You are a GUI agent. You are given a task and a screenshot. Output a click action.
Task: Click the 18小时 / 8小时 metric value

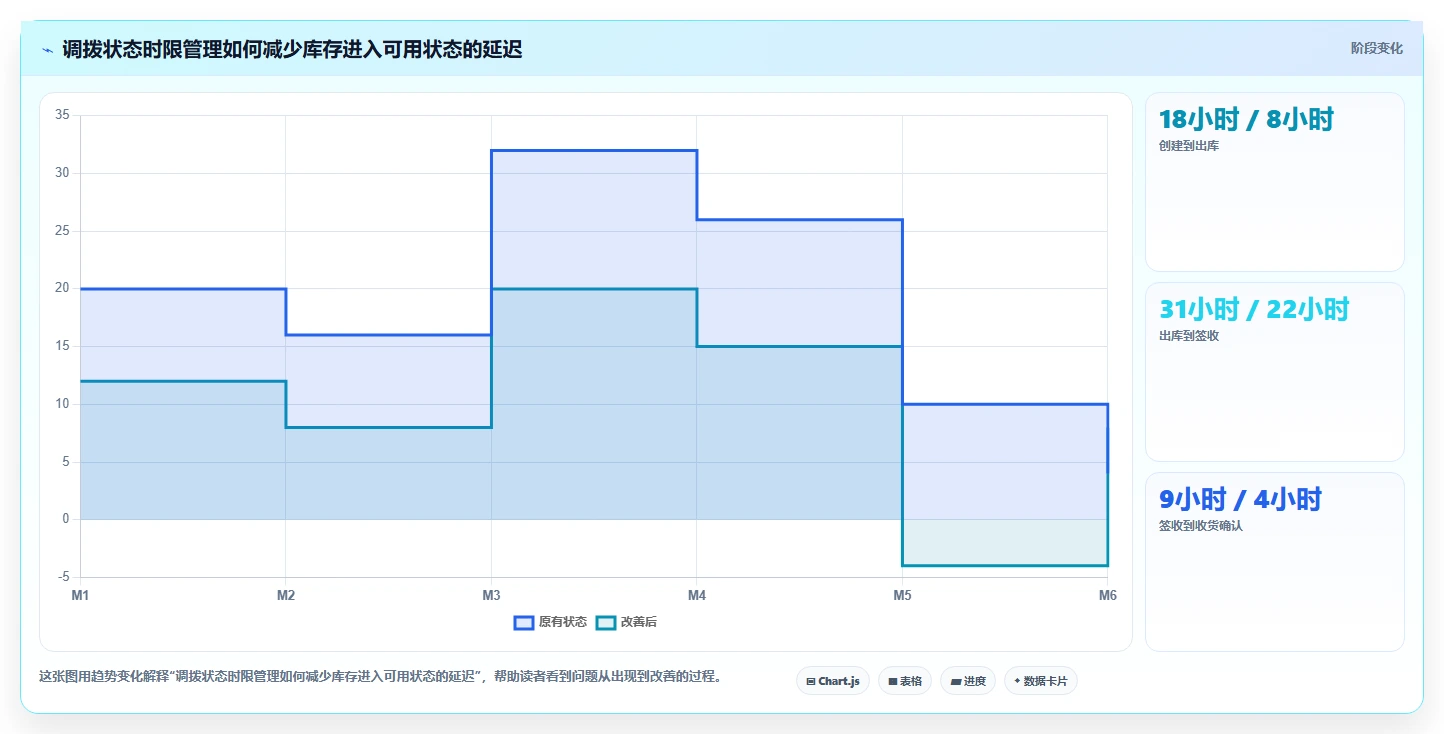(x=1246, y=119)
